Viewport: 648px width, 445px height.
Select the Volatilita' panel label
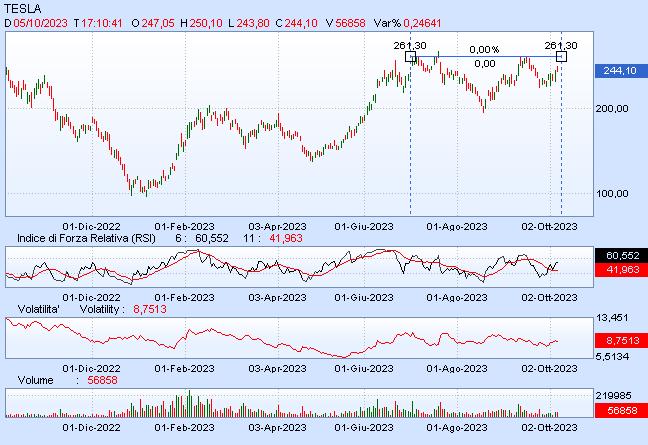click(x=34, y=310)
